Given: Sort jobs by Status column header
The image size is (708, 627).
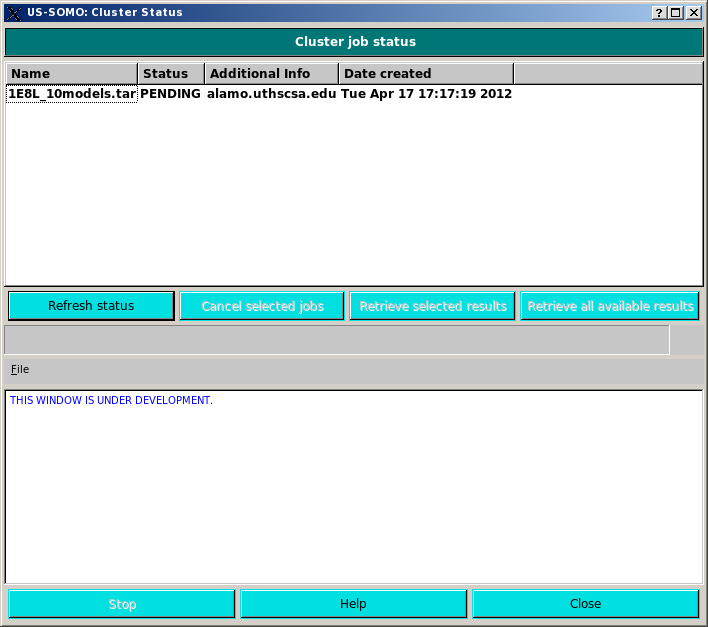Looking at the screenshot, I should [x=171, y=74].
